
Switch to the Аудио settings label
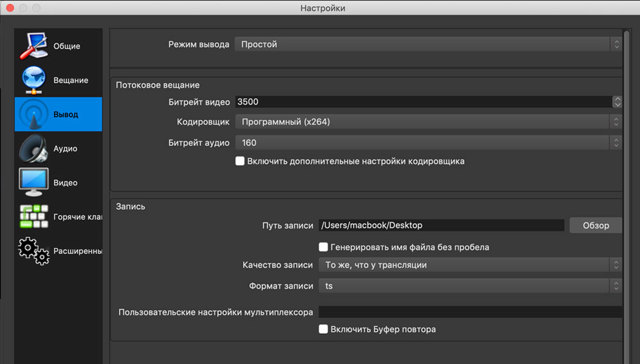tap(65, 149)
